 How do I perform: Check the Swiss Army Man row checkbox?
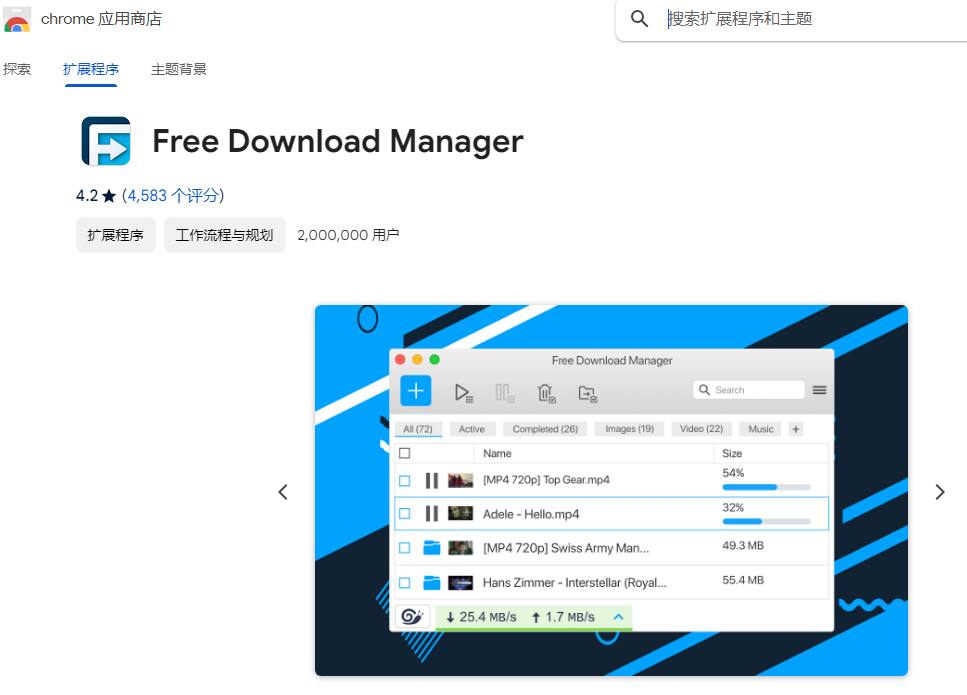click(x=405, y=548)
